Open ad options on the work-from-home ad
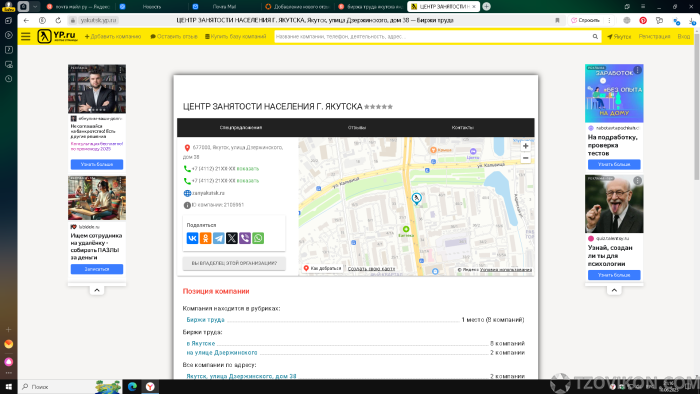The height and width of the screenshot is (394, 700). (x=638, y=70)
